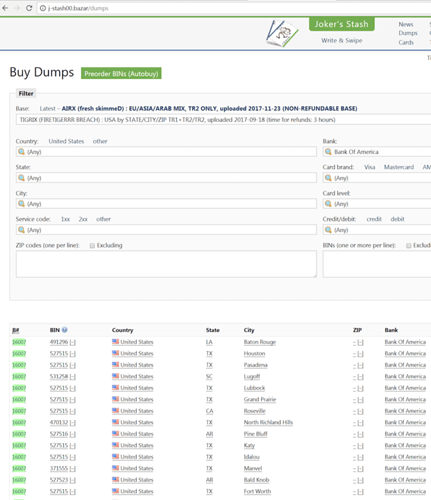Screen dimensions: 431x500
Task: Click the city link 'Houston'
Action: click(254, 353)
